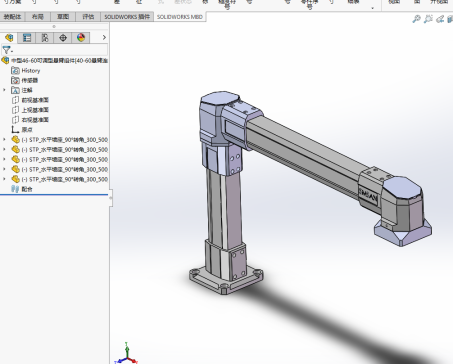
Task: Expand the 注解 annotations folder
Action: [x=4, y=90]
